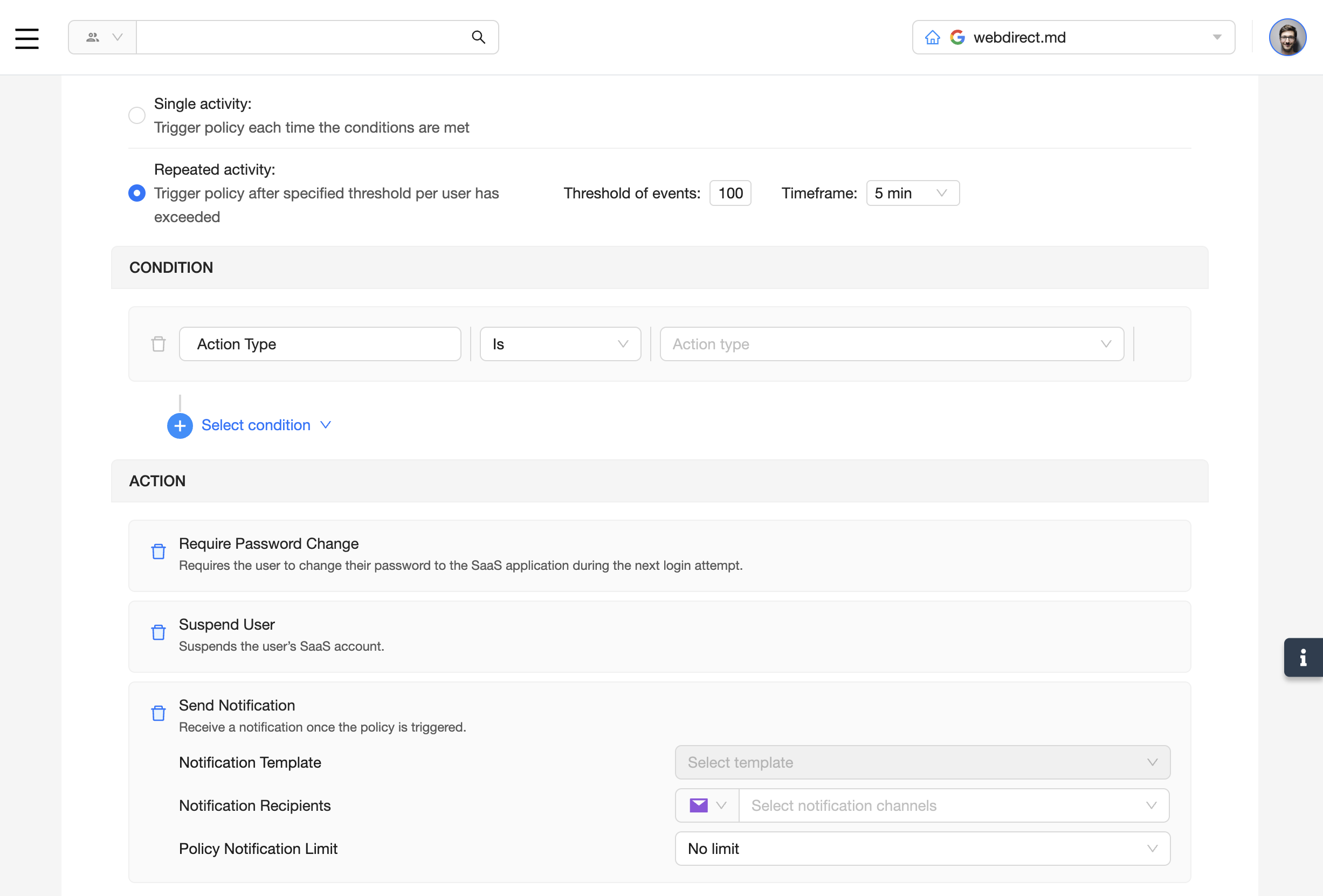Click the blue plus add-condition icon

180,425
